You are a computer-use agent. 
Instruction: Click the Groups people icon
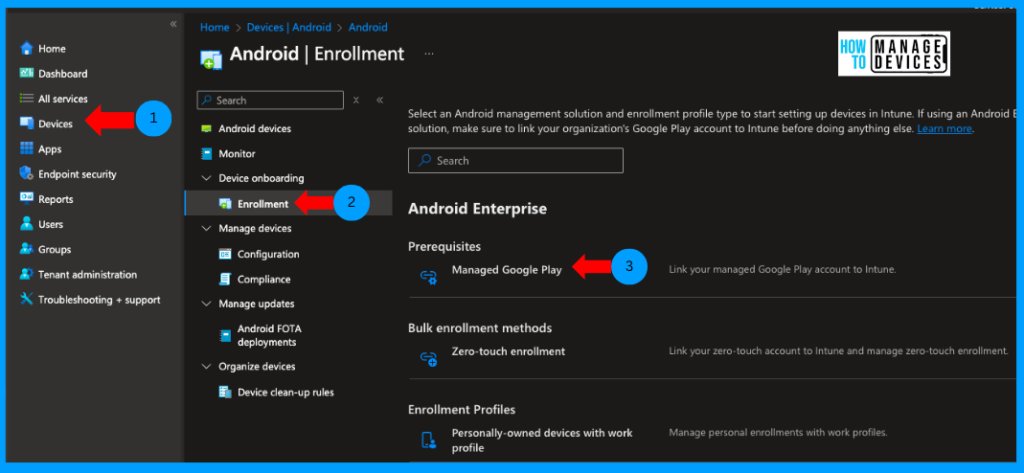tap(26, 249)
